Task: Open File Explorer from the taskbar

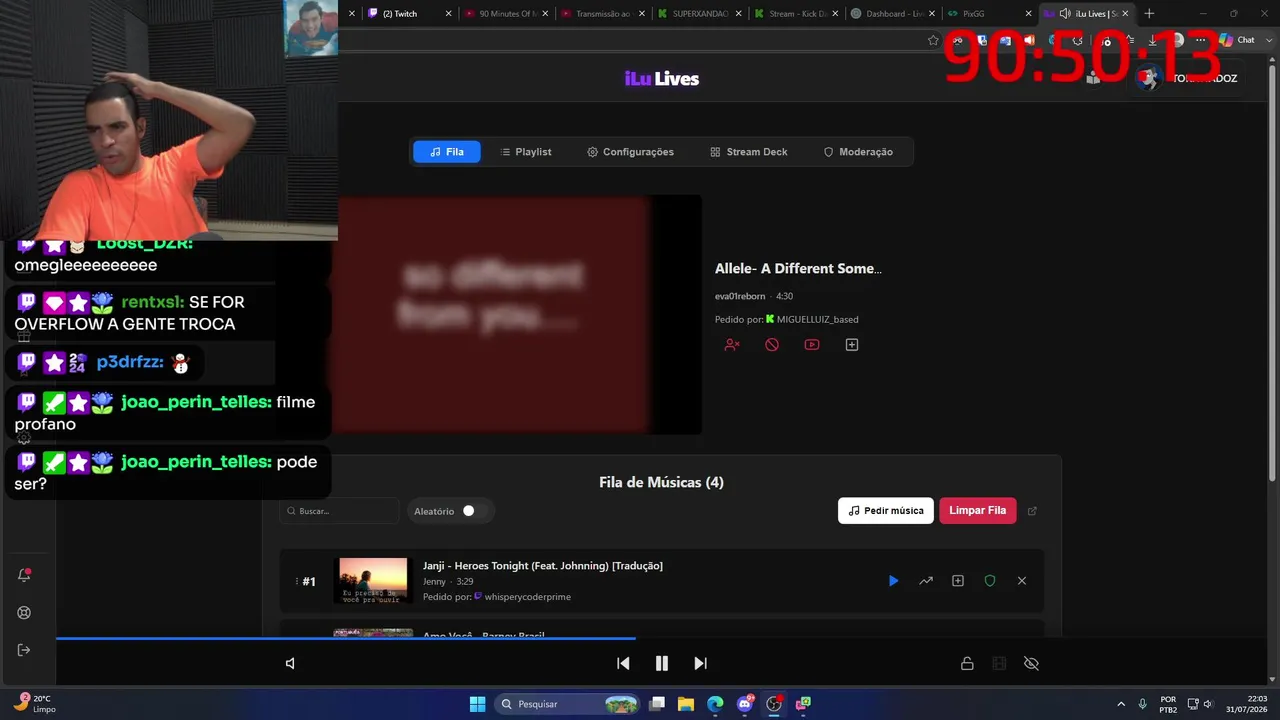Action: coord(686,704)
